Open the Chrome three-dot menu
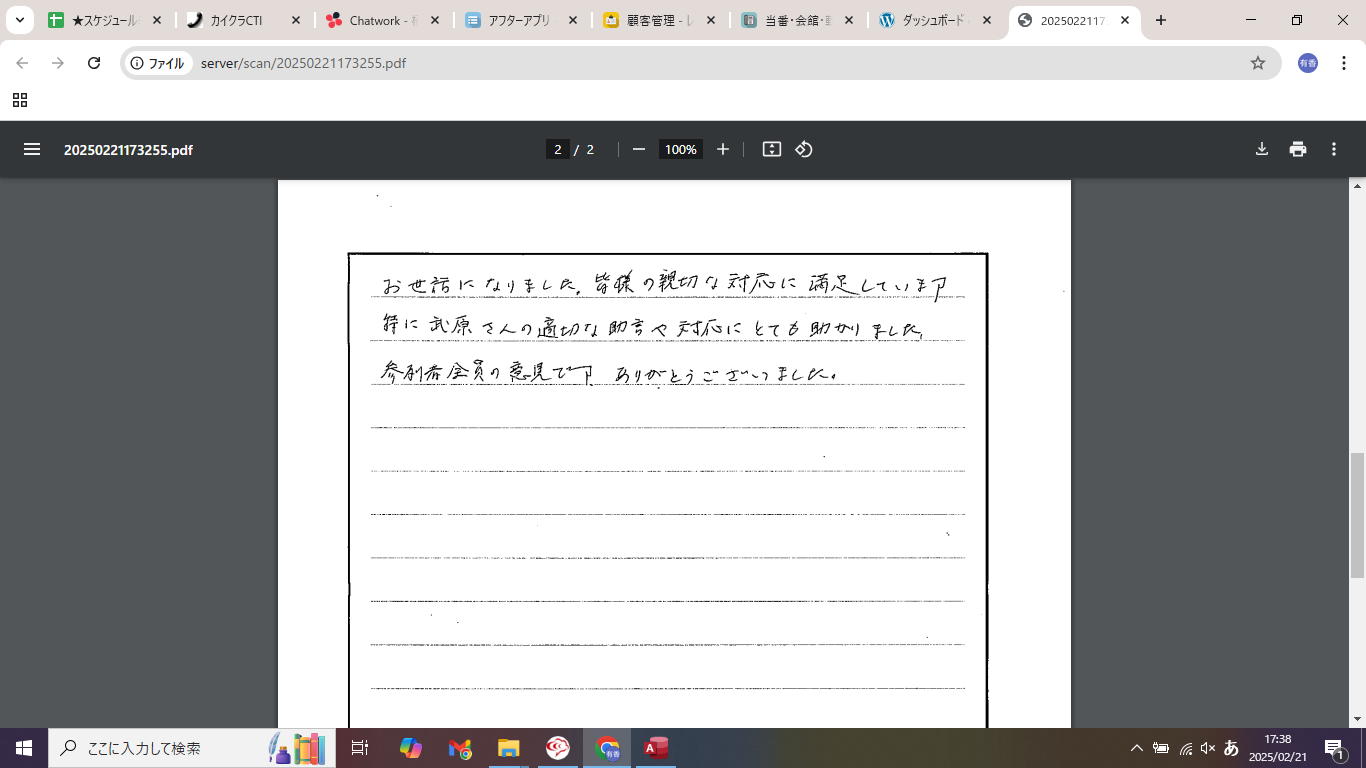 point(1344,63)
